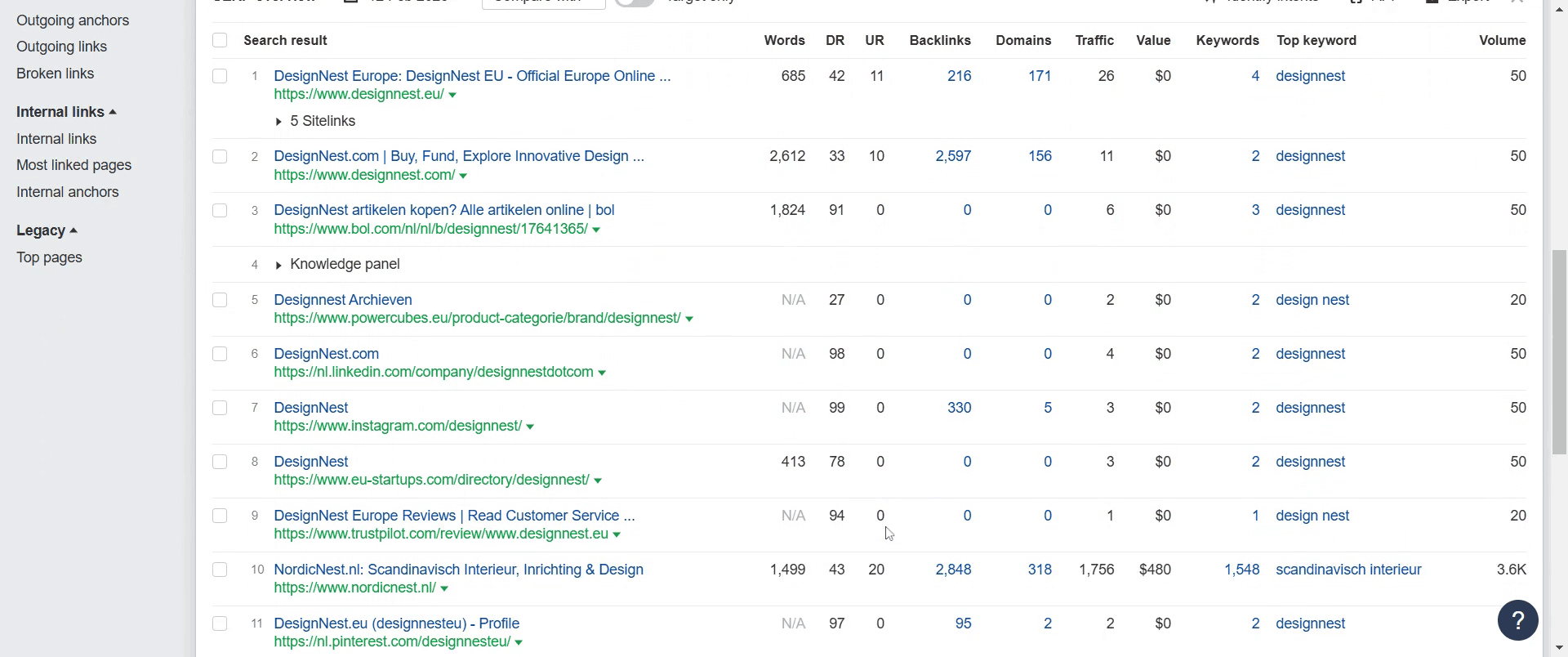Expand the 5 Sitelinks row
This screenshot has width=1568, height=657.
pos(315,121)
